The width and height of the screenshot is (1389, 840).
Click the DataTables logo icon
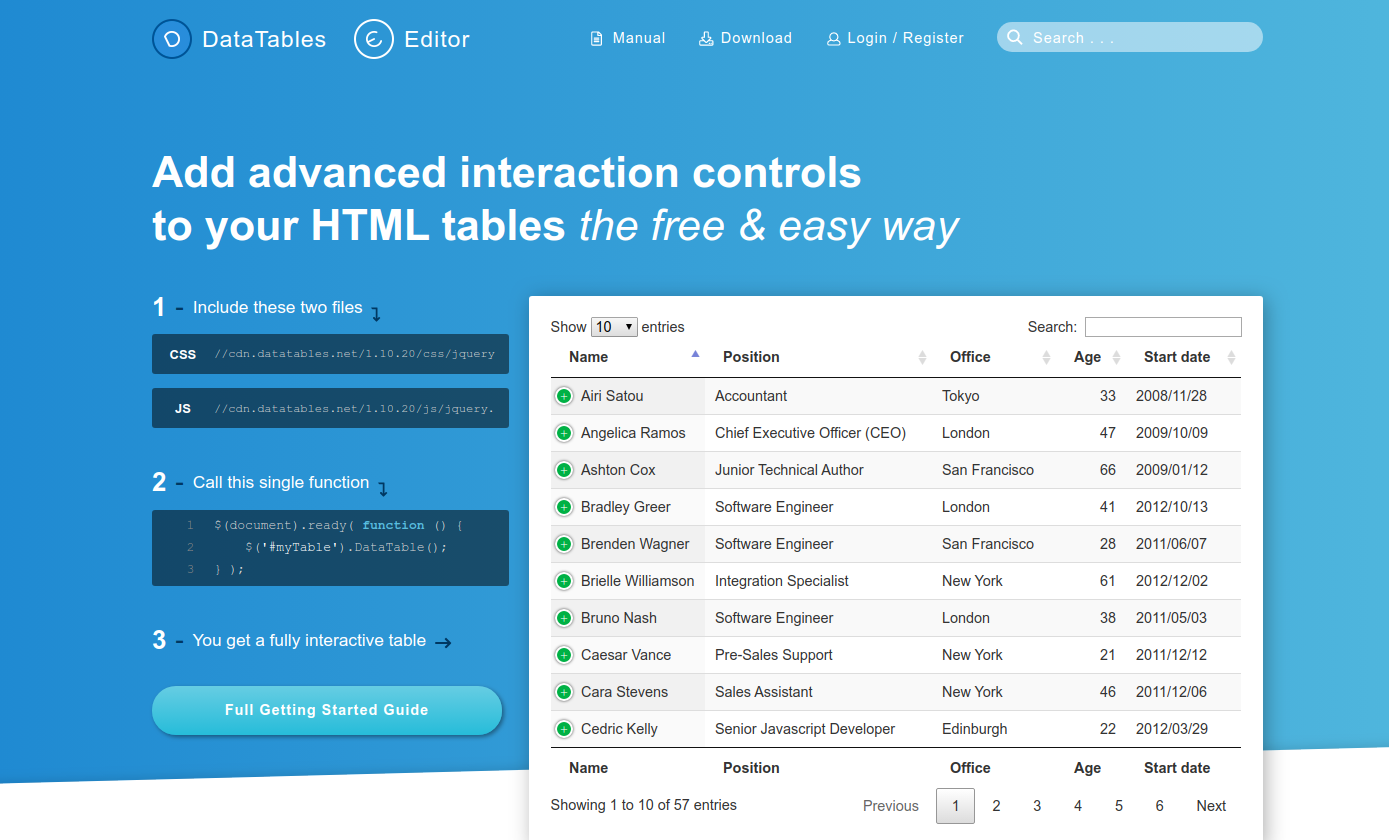171,39
